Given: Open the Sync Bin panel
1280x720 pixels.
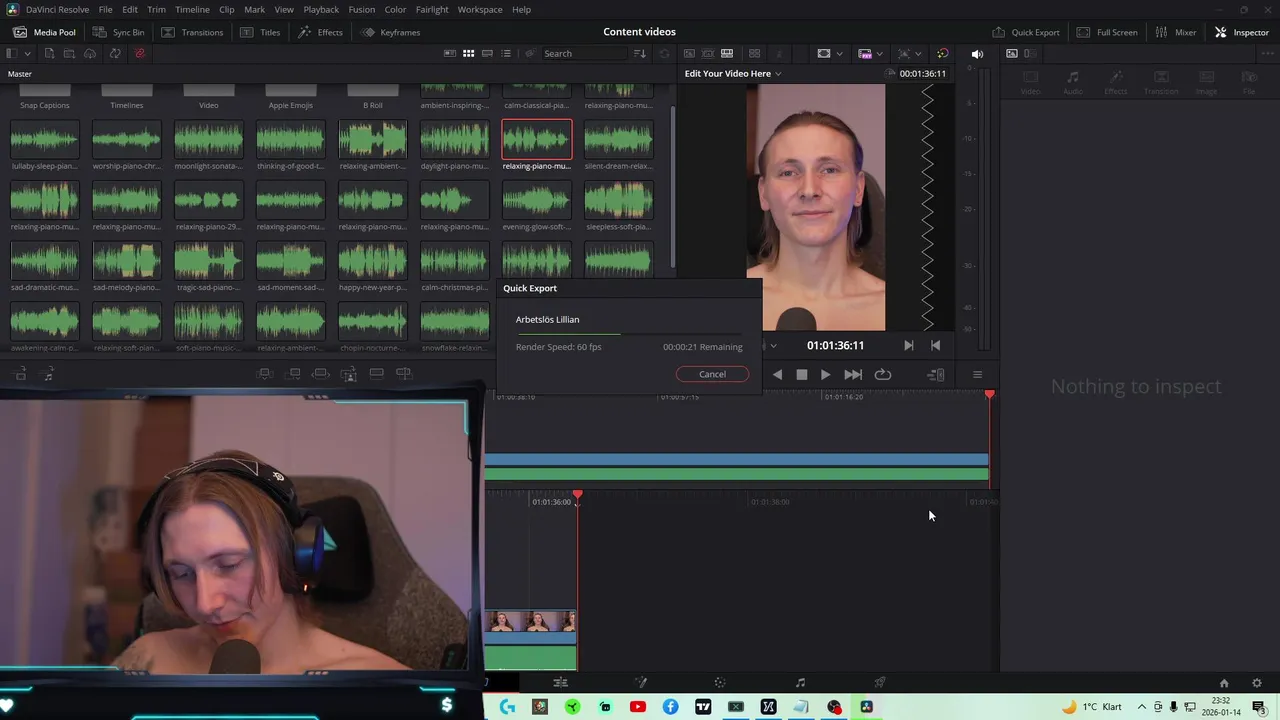Looking at the screenshot, I should point(119,32).
